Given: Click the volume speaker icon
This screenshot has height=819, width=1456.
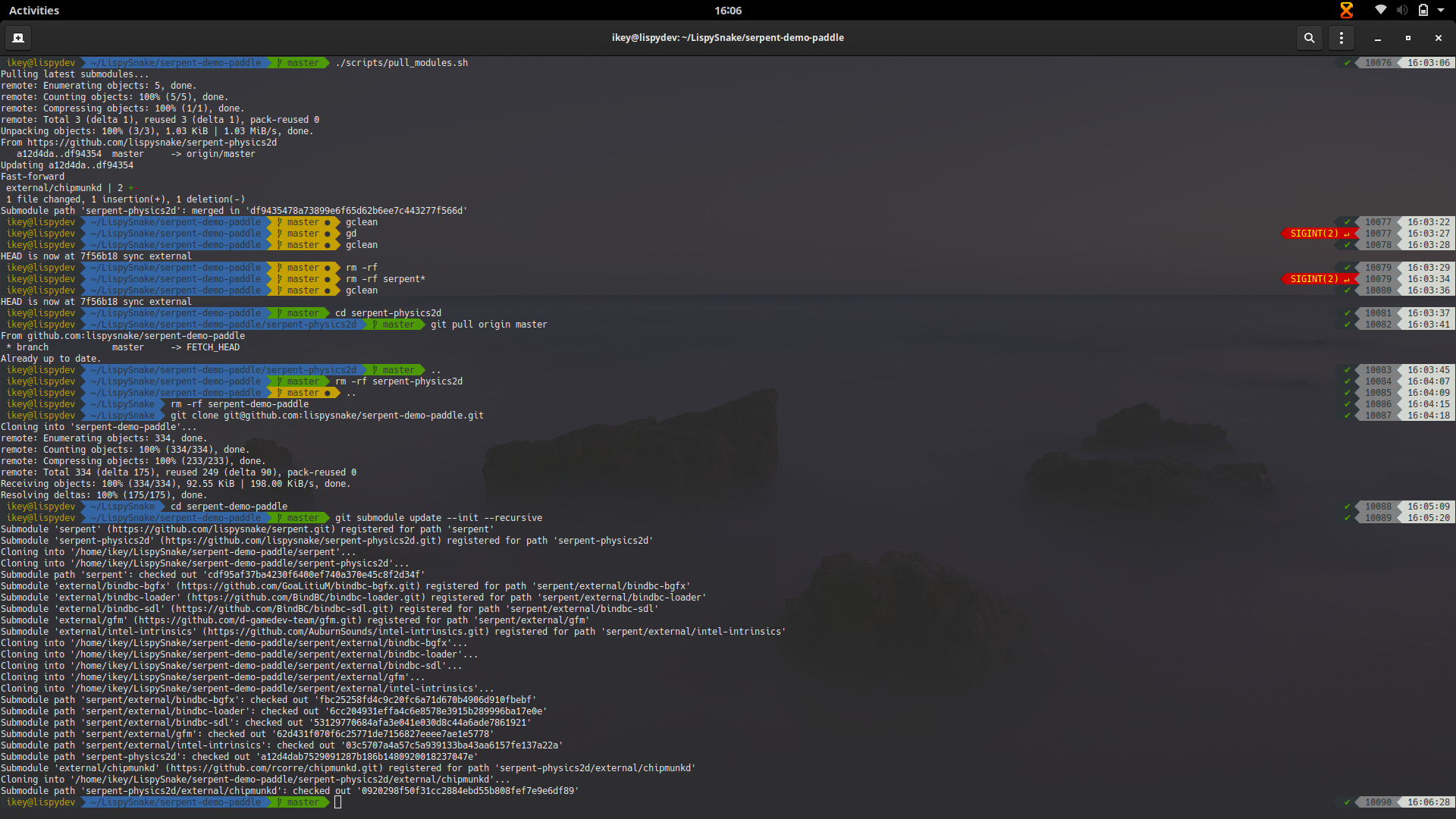Looking at the screenshot, I should [1402, 10].
